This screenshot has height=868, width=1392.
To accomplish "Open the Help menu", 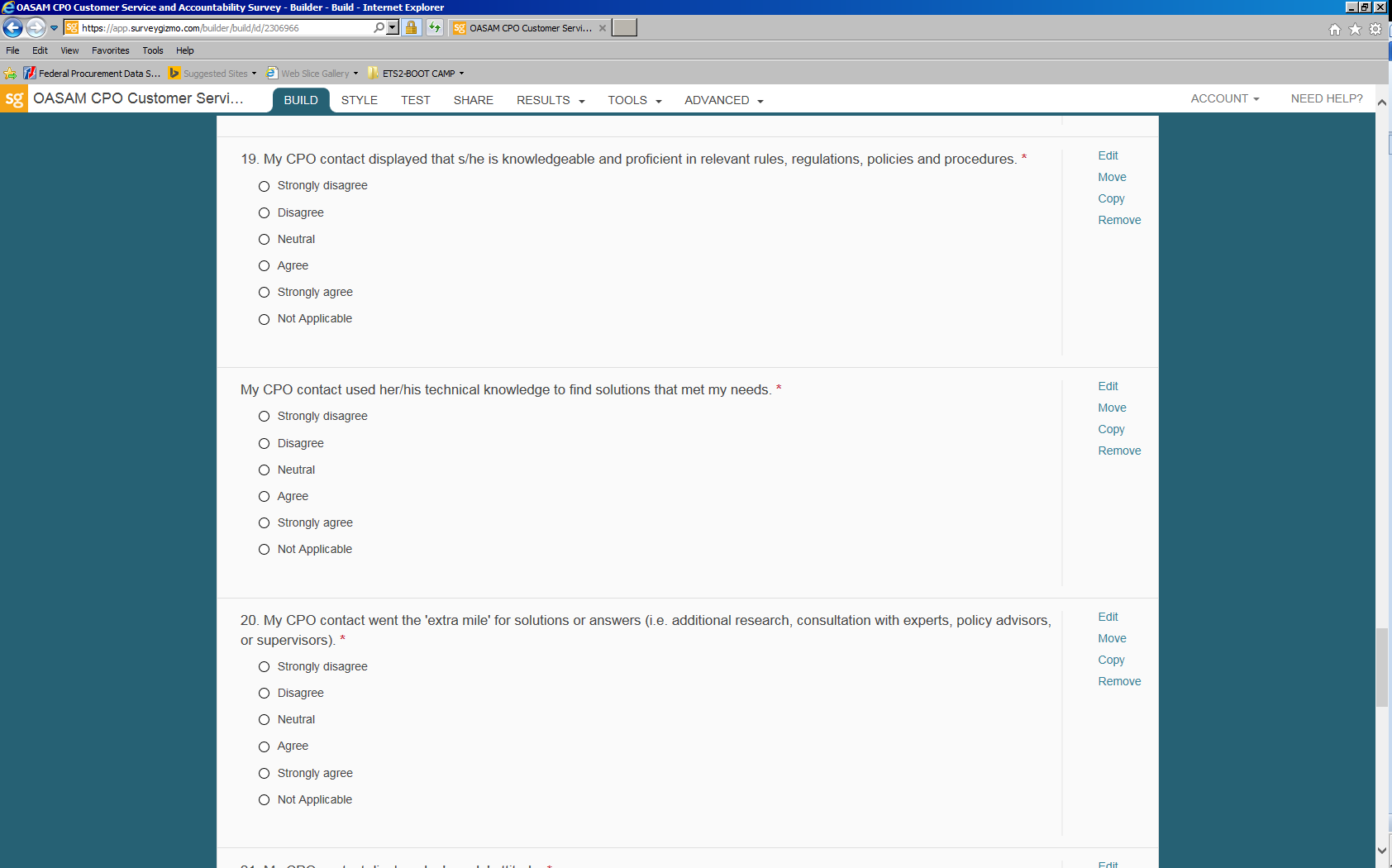I will coord(185,50).
